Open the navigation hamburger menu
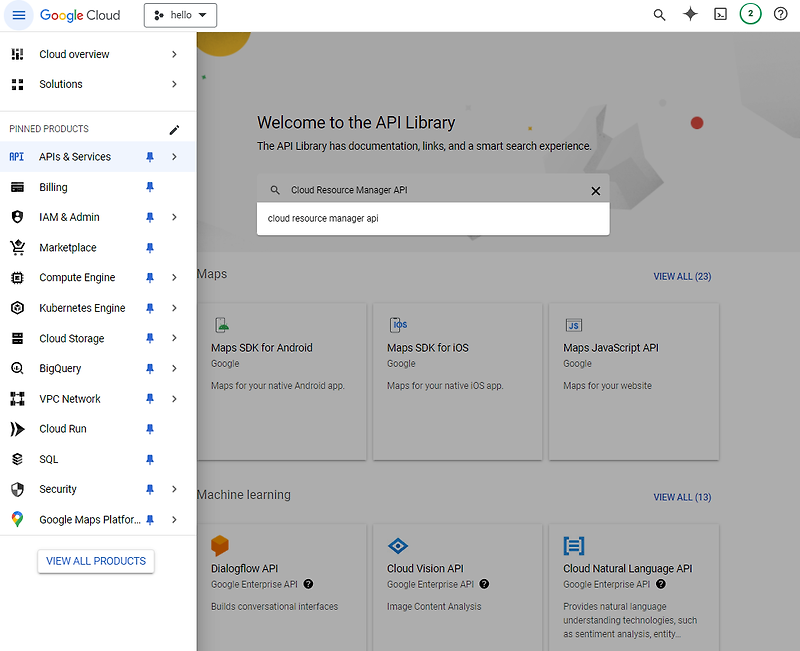 pos(17,15)
